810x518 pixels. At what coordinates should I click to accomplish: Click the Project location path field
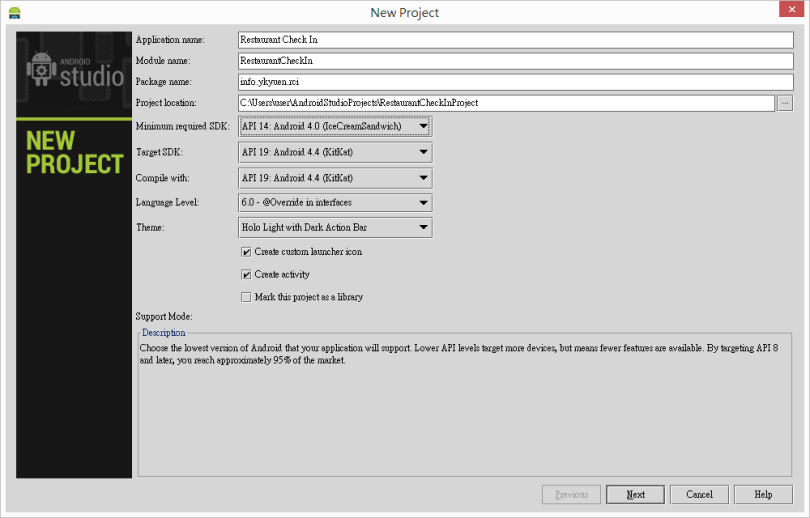505,103
